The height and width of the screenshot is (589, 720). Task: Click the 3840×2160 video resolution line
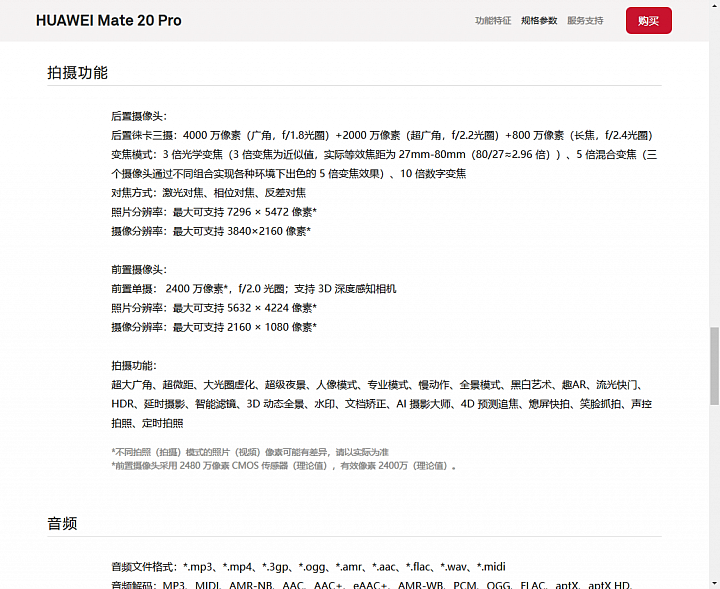coord(211,231)
